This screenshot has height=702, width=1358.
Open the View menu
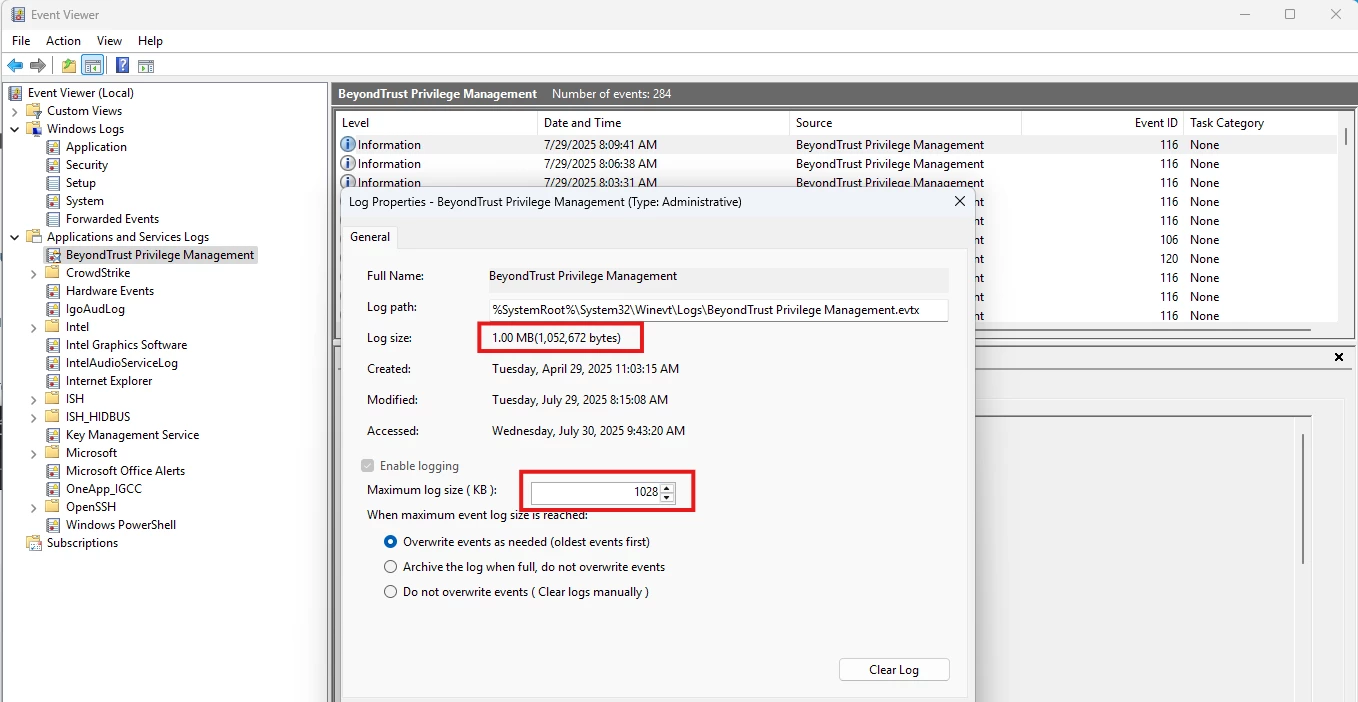109,41
